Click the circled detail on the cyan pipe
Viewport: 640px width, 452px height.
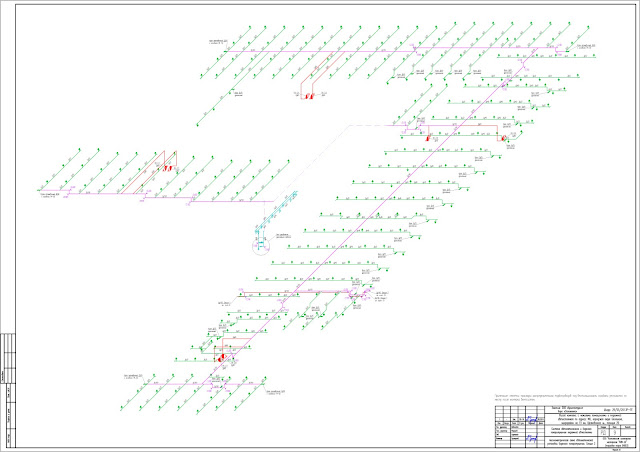coord(261,245)
